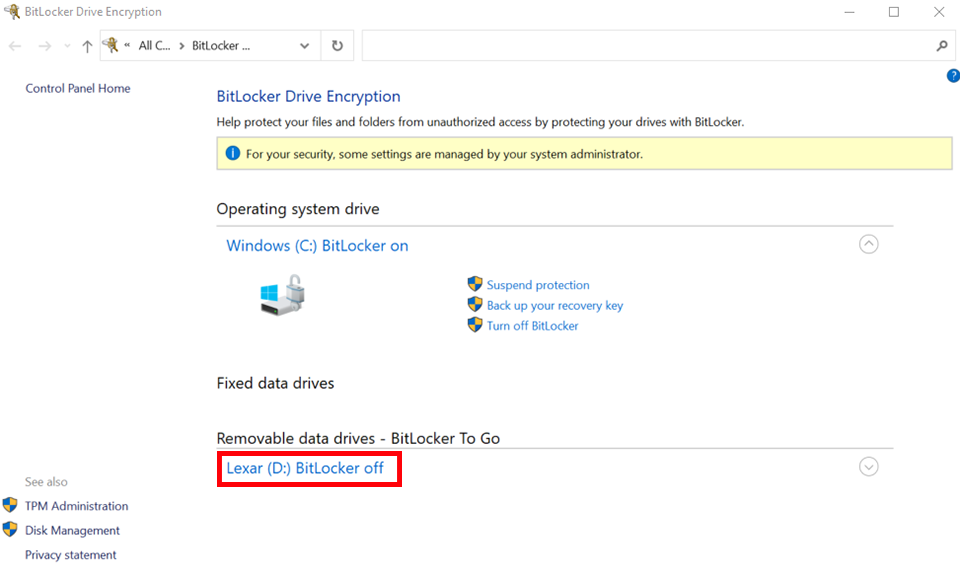This screenshot has height=577, width=960.
Task: Open Lexar (D:) BitLocker off link
Action: pyautogui.click(x=305, y=468)
